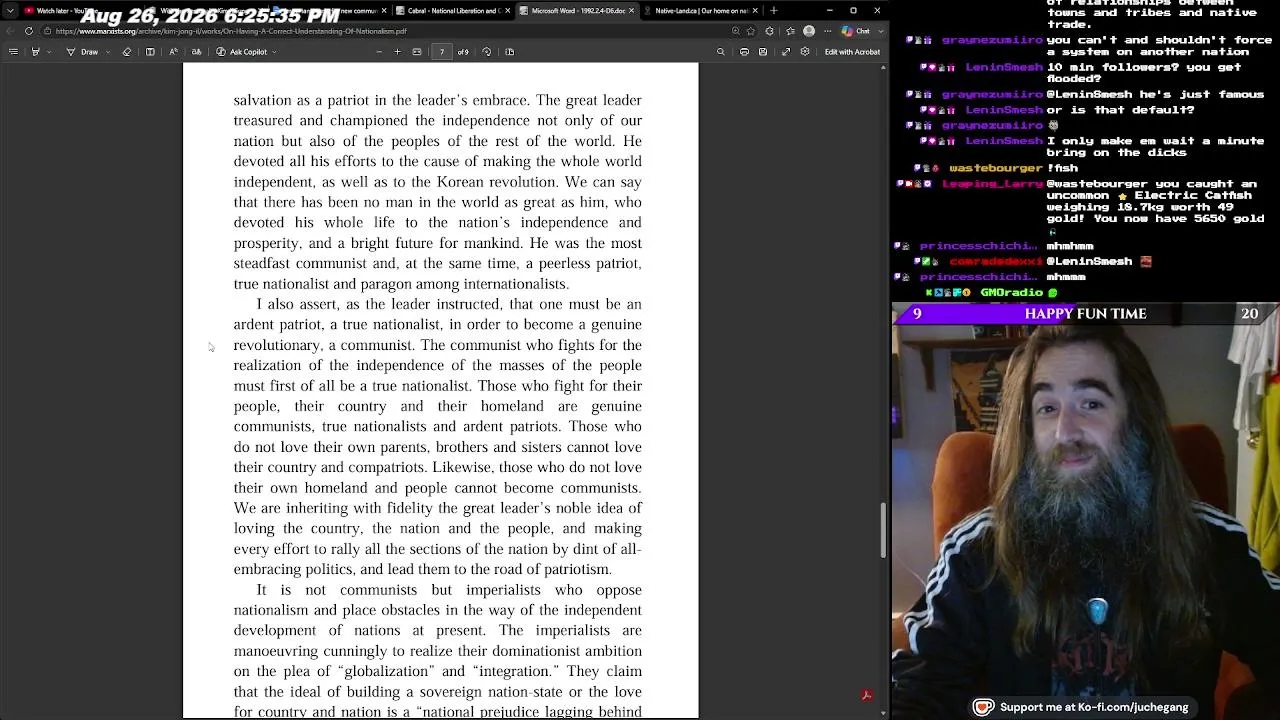Open Copilot Chat button
Image resolution: width=1280 pixels, height=720 pixels.
click(x=854, y=31)
